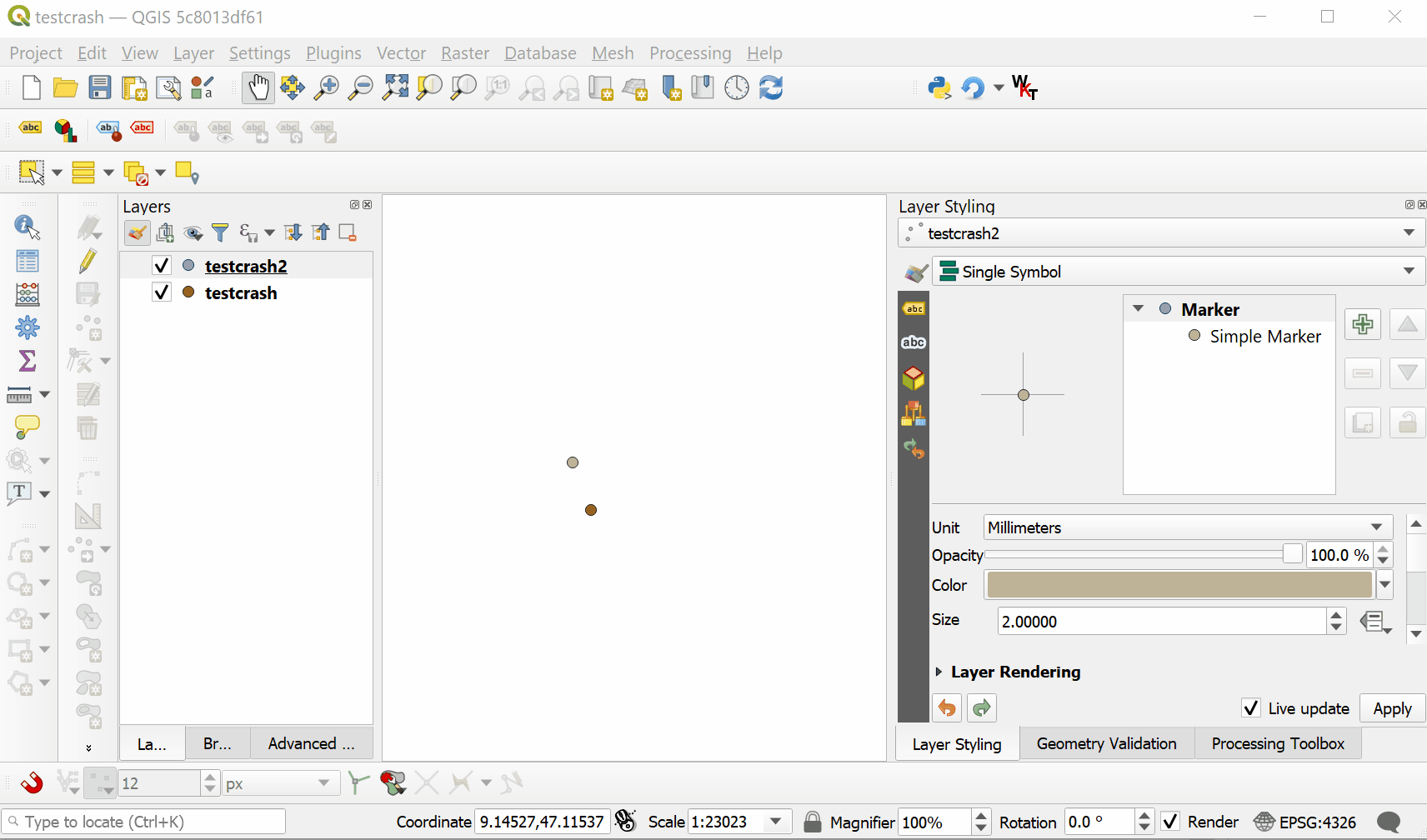
Task: Click the Toggle Editing pencil icon
Action: 88,261
